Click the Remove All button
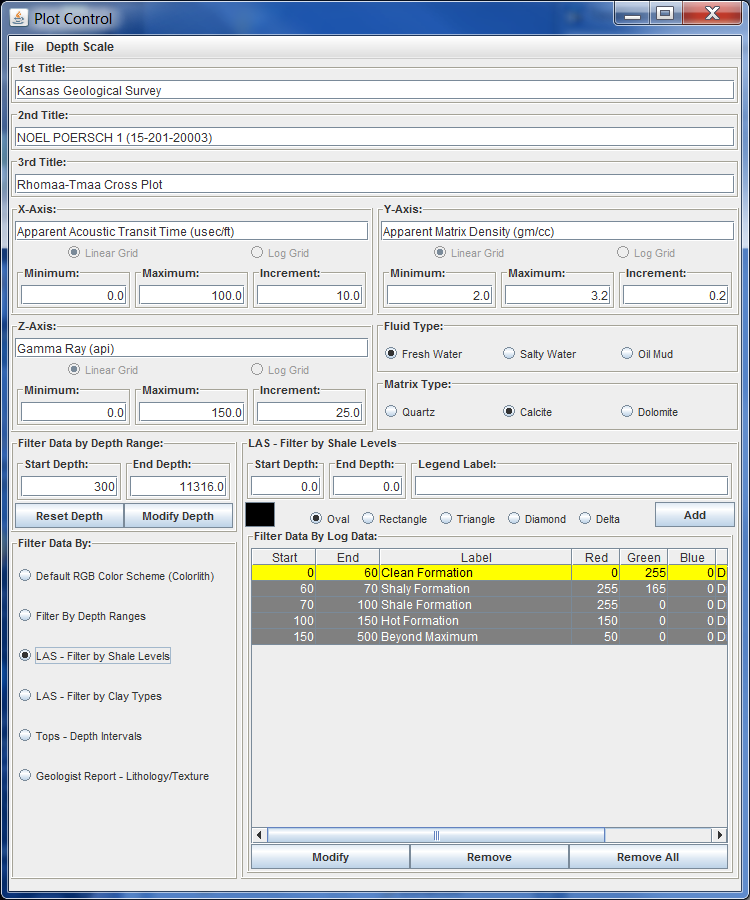 (x=648, y=857)
